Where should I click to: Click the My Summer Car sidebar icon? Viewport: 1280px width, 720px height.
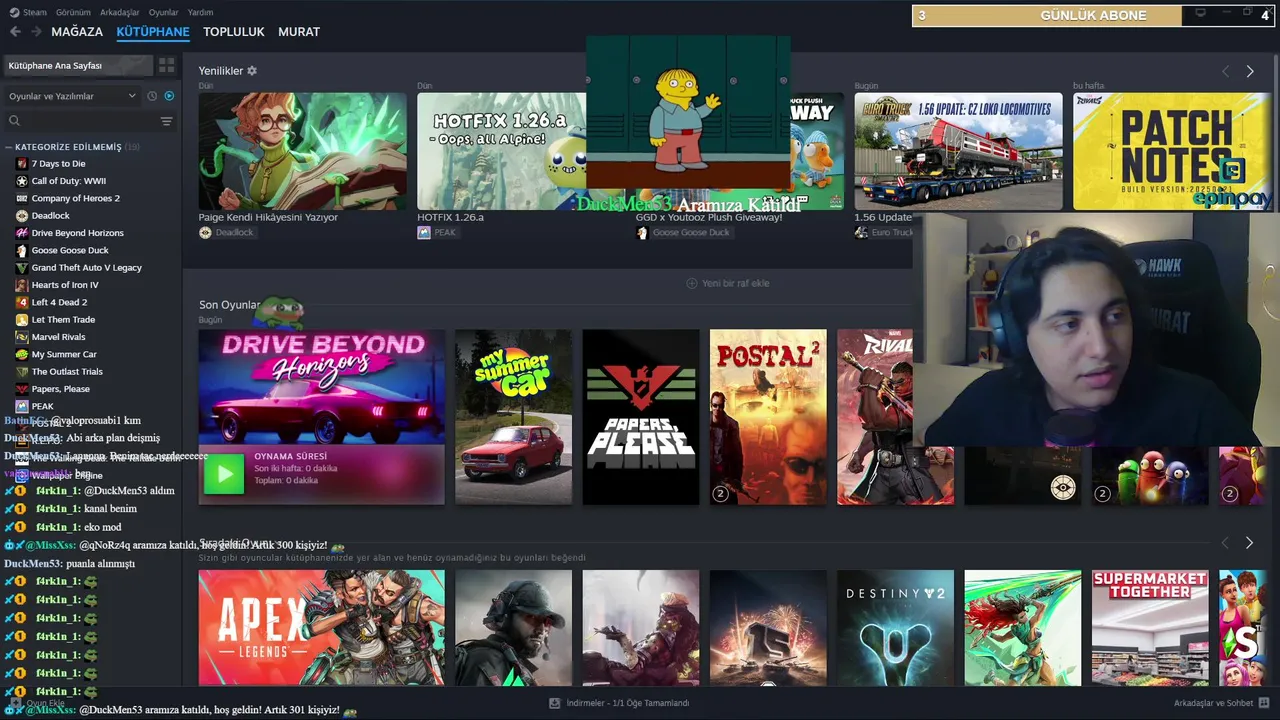click(x=22, y=354)
